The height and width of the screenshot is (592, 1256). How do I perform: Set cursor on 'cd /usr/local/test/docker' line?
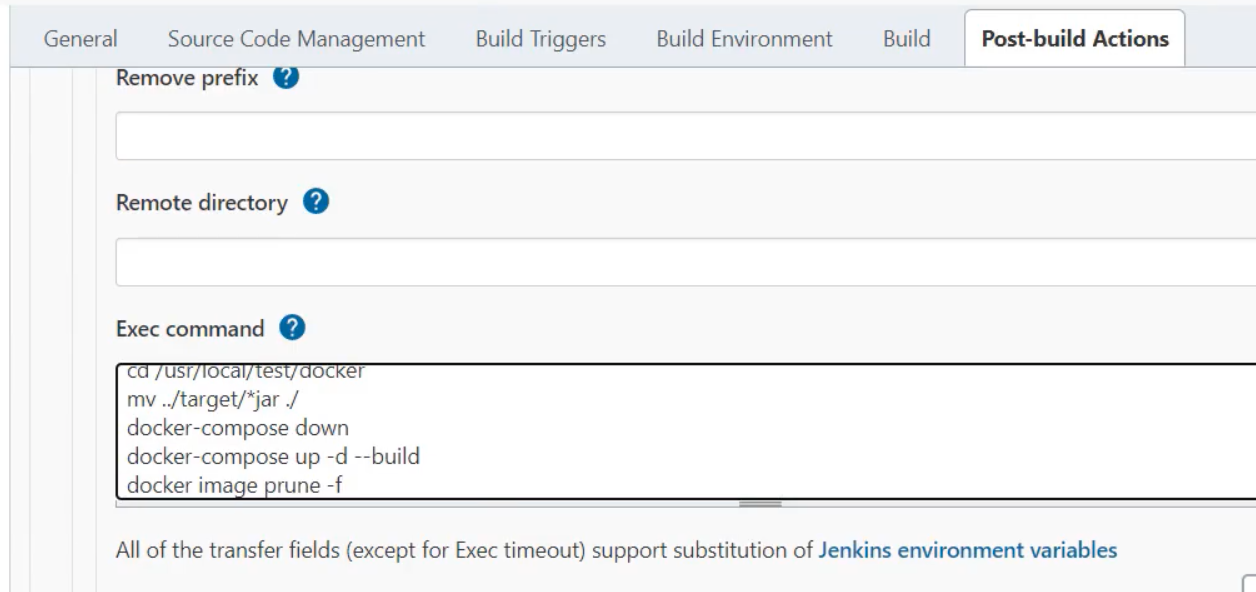[x=247, y=373]
